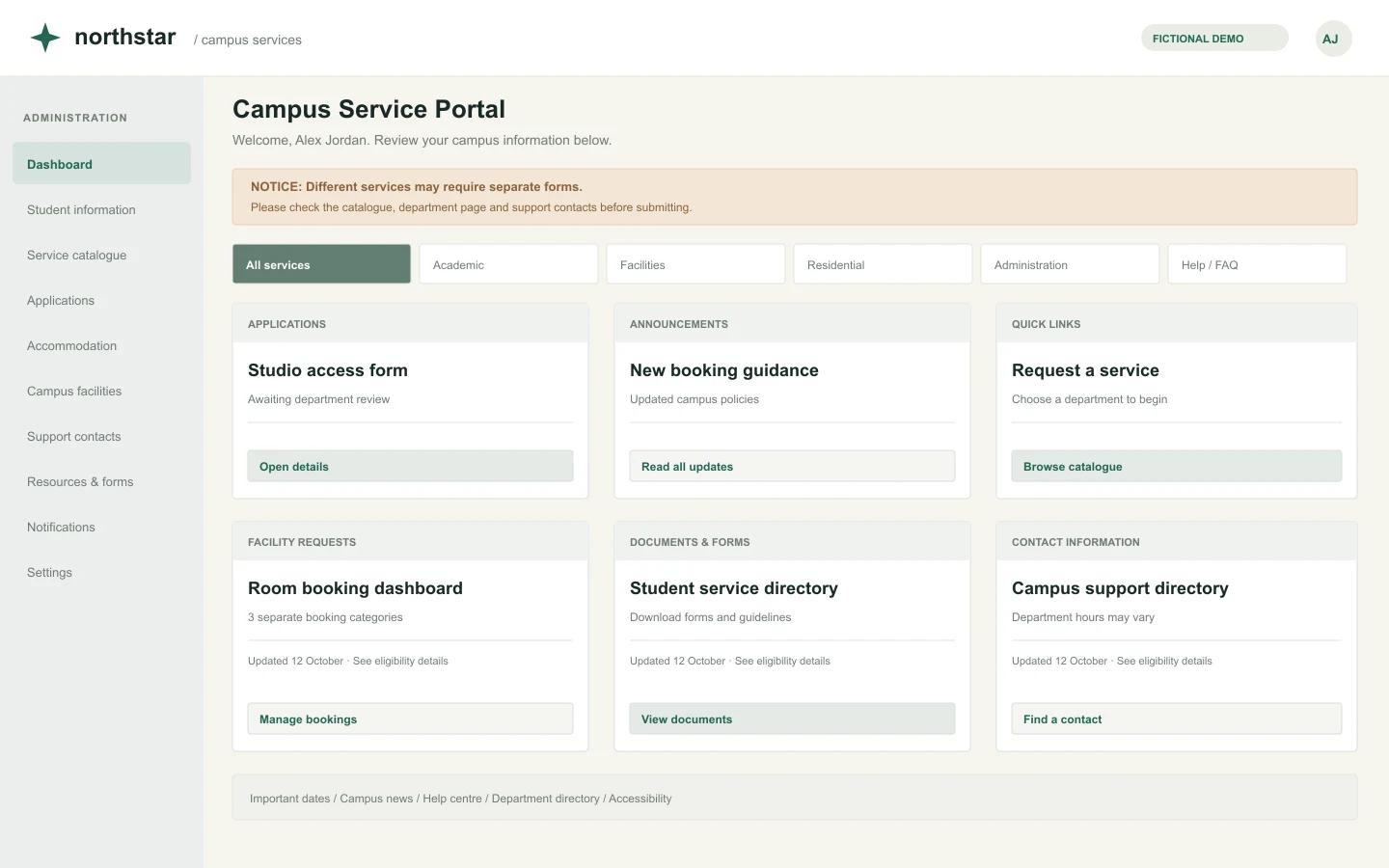The width and height of the screenshot is (1389, 868).
Task: Switch to the Facilities tab
Action: point(695,264)
